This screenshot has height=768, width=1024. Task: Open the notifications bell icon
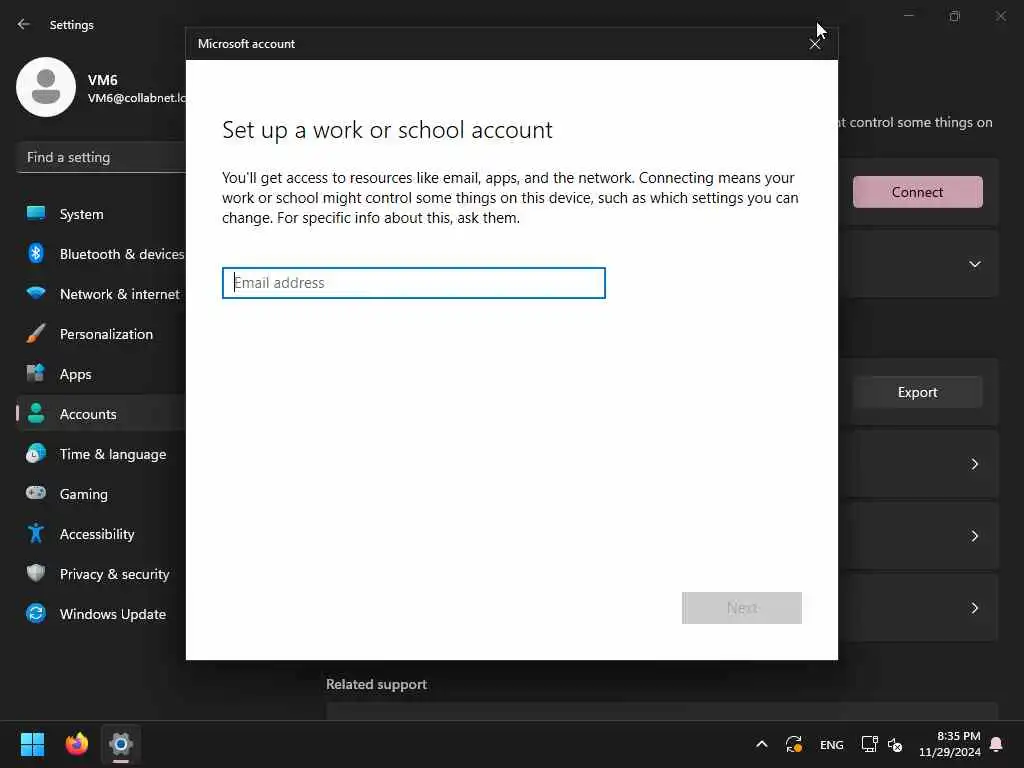(x=997, y=744)
